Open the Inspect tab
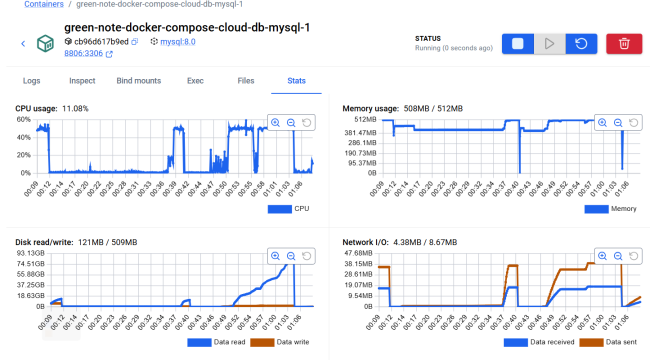 pyautogui.click(x=82, y=81)
